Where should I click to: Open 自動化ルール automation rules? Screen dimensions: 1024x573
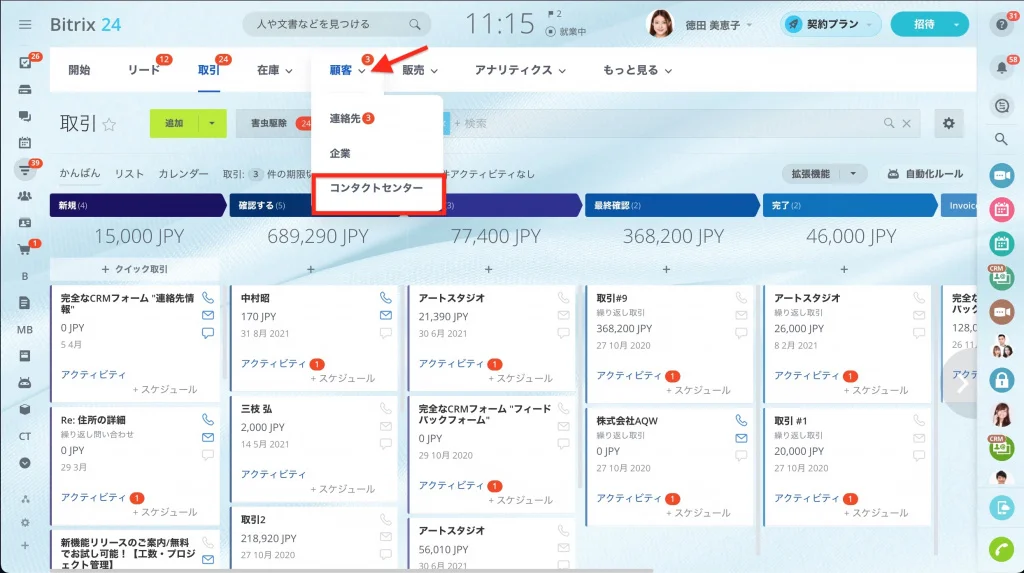point(925,174)
